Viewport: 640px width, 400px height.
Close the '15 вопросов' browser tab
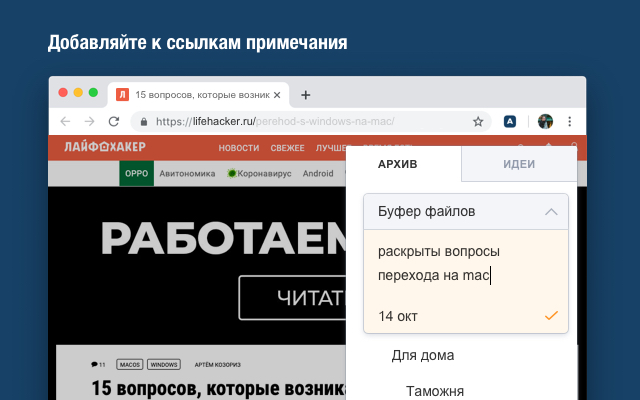[x=277, y=95]
